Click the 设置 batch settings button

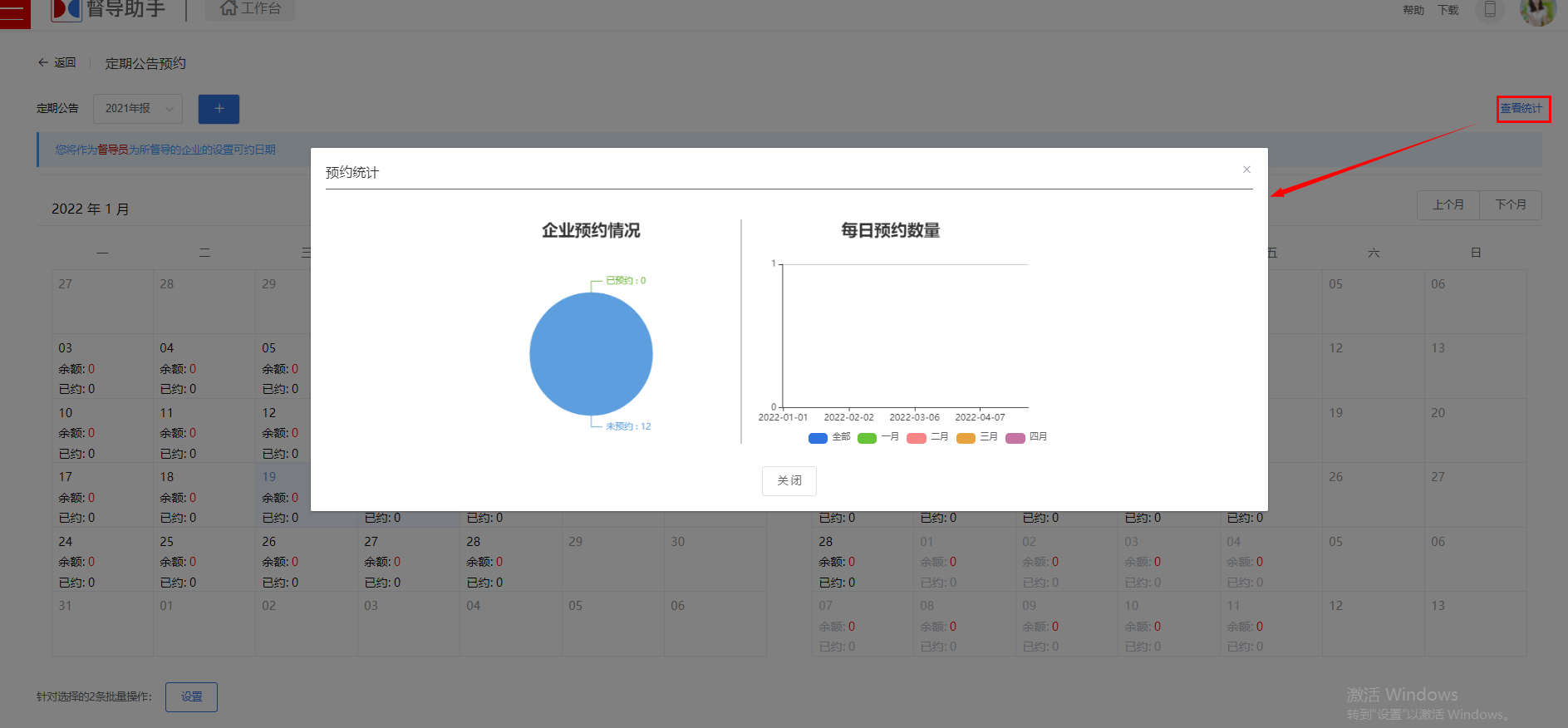191,697
